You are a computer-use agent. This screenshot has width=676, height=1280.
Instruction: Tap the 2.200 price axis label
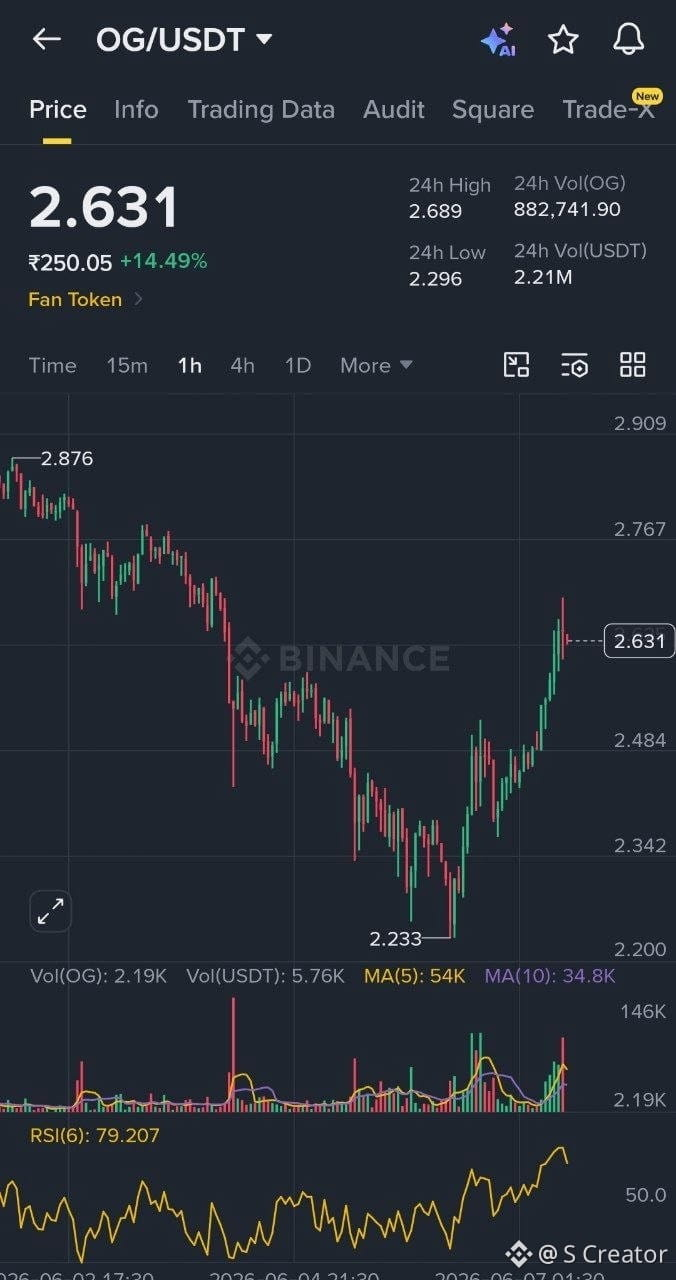640,949
